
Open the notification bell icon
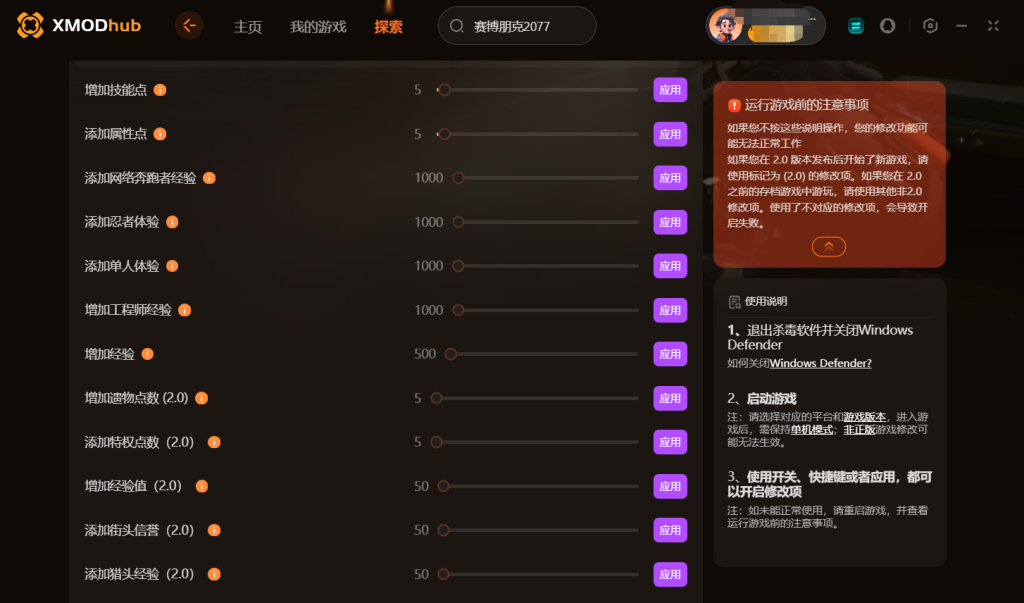point(887,25)
